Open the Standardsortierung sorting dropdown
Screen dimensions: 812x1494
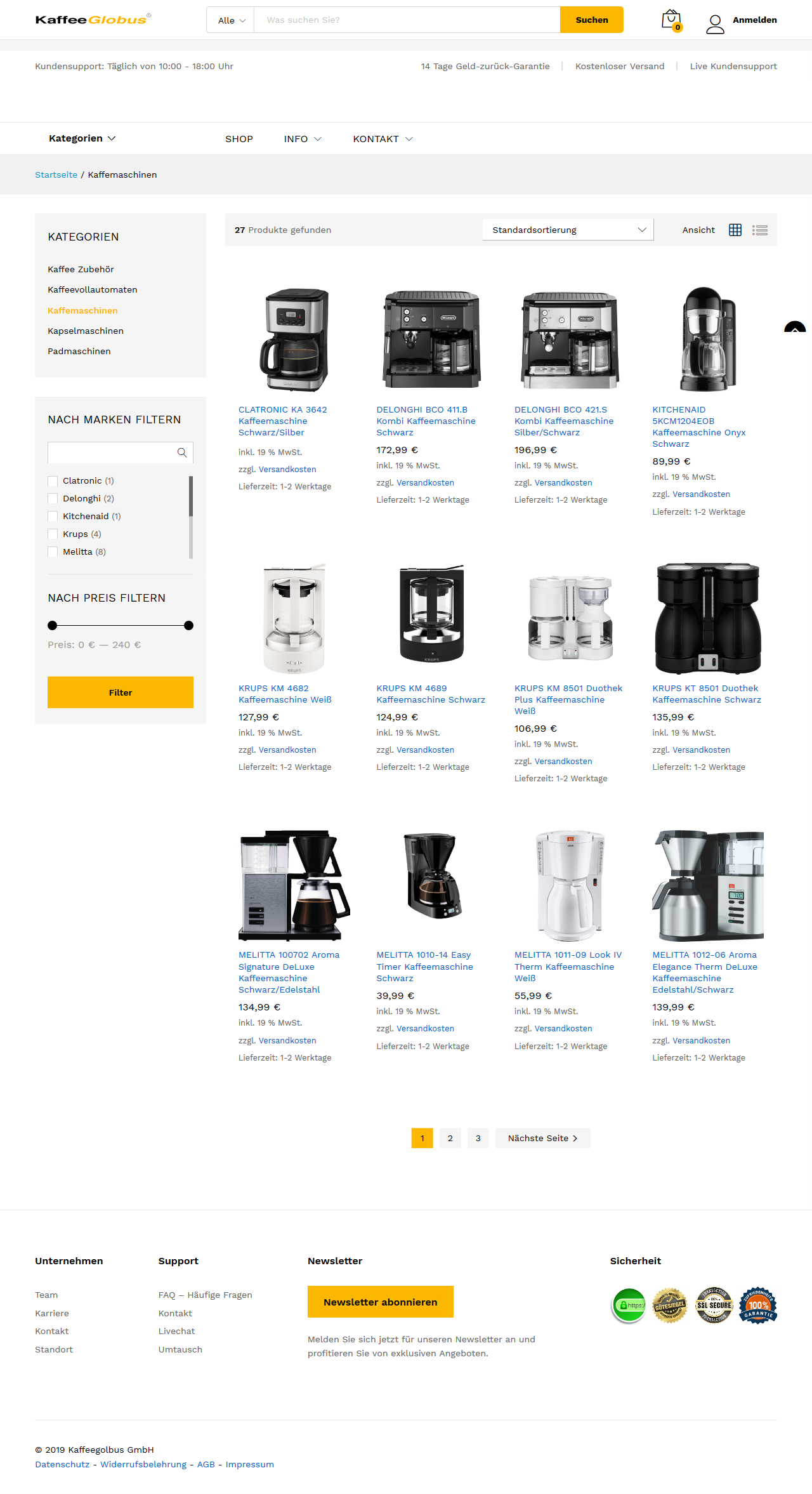coord(568,230)
